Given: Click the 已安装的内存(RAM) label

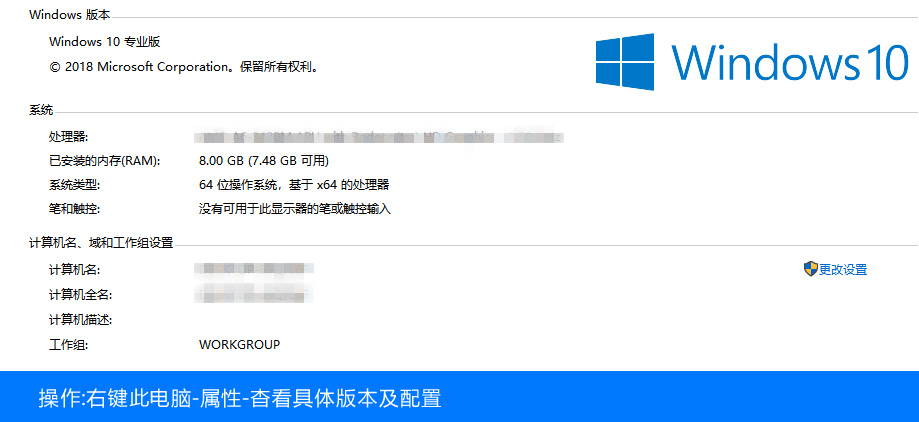Looking at the screenshot, I should coord(104,160).
